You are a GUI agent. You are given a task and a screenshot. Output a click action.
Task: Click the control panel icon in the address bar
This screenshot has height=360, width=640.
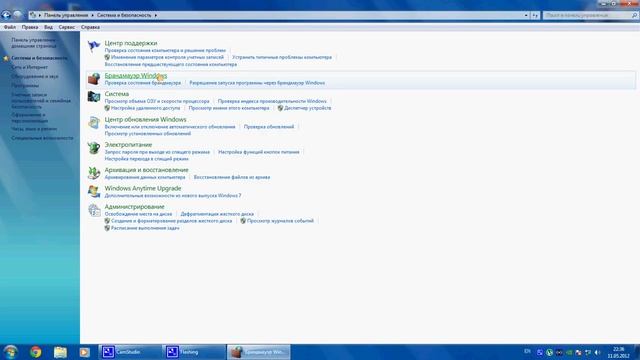(x=33, y=15)
